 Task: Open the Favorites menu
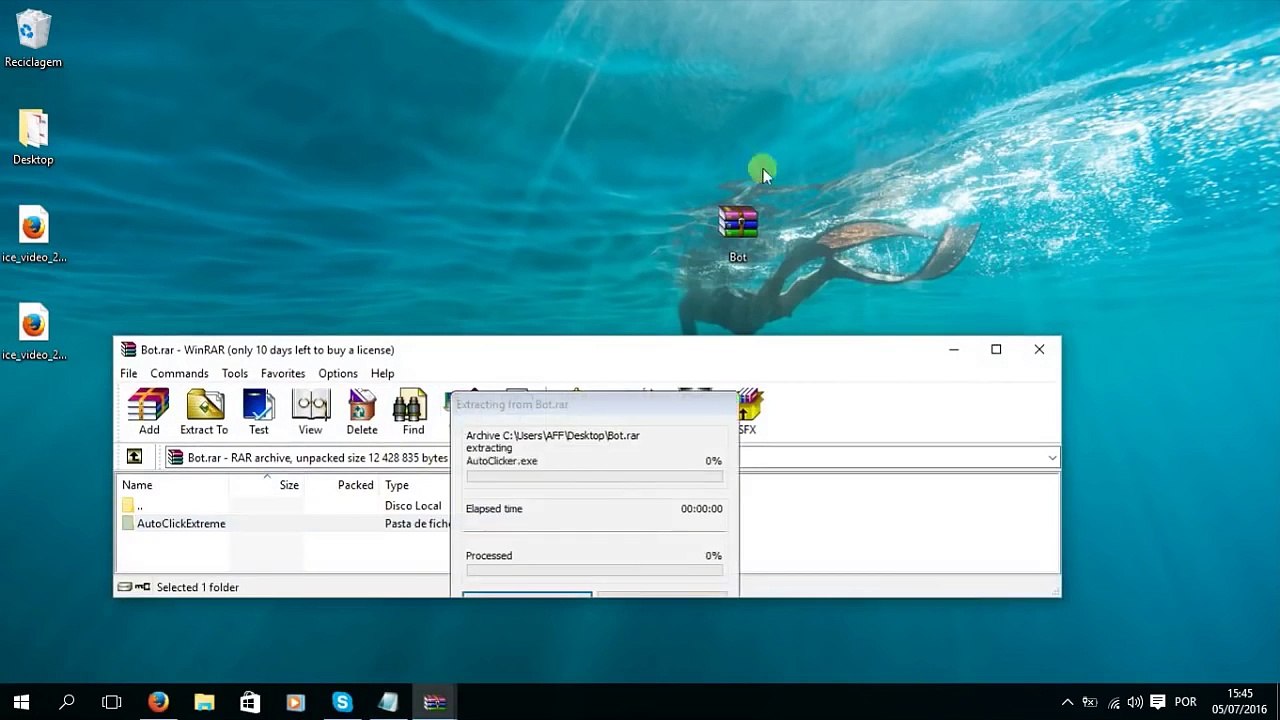[x=283, y=373]
